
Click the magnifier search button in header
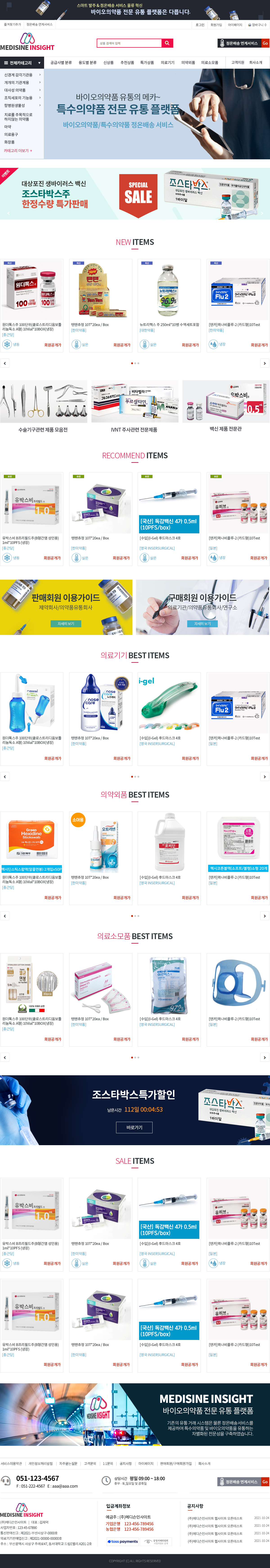[167, 43]
